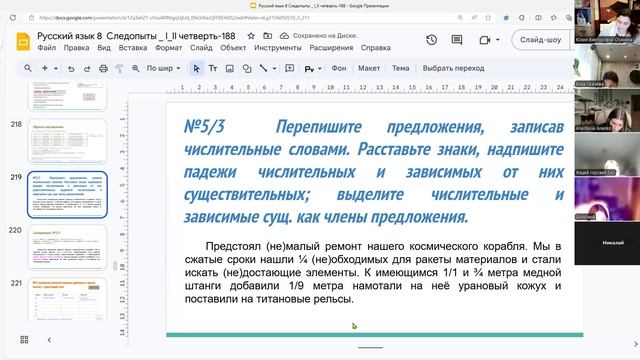
Task: Click the Фон button
Action: point(339,68)
